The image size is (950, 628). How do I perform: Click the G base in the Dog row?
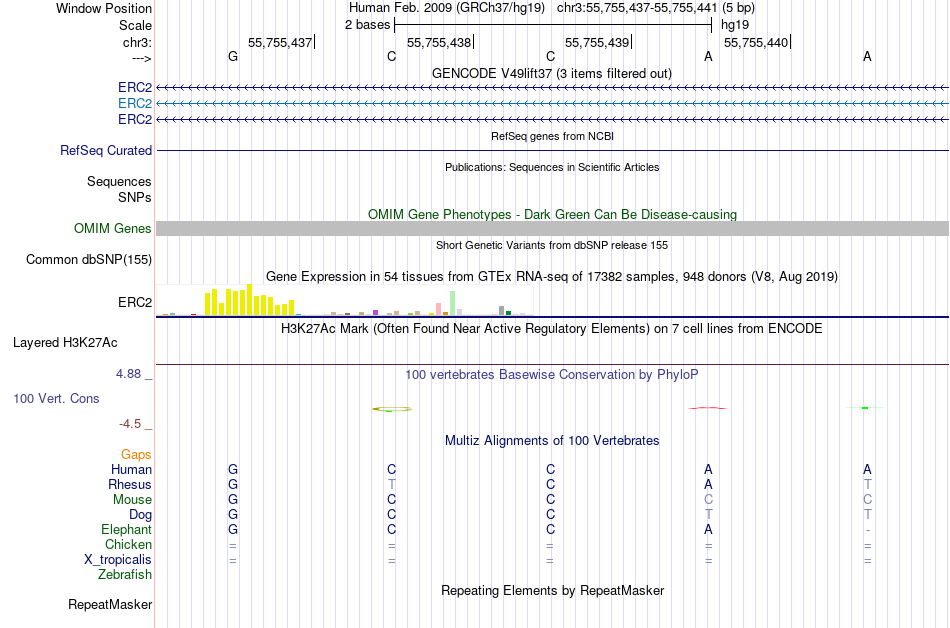(233, 515)
